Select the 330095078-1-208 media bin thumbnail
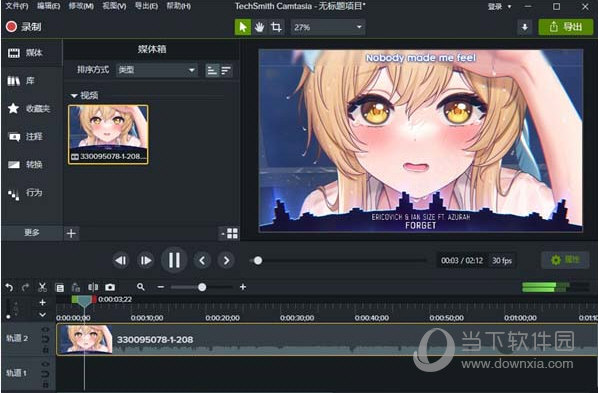Image resolution: width=598 pixels, height=393 pixels. pyautogui.click(x=108, y=134)
